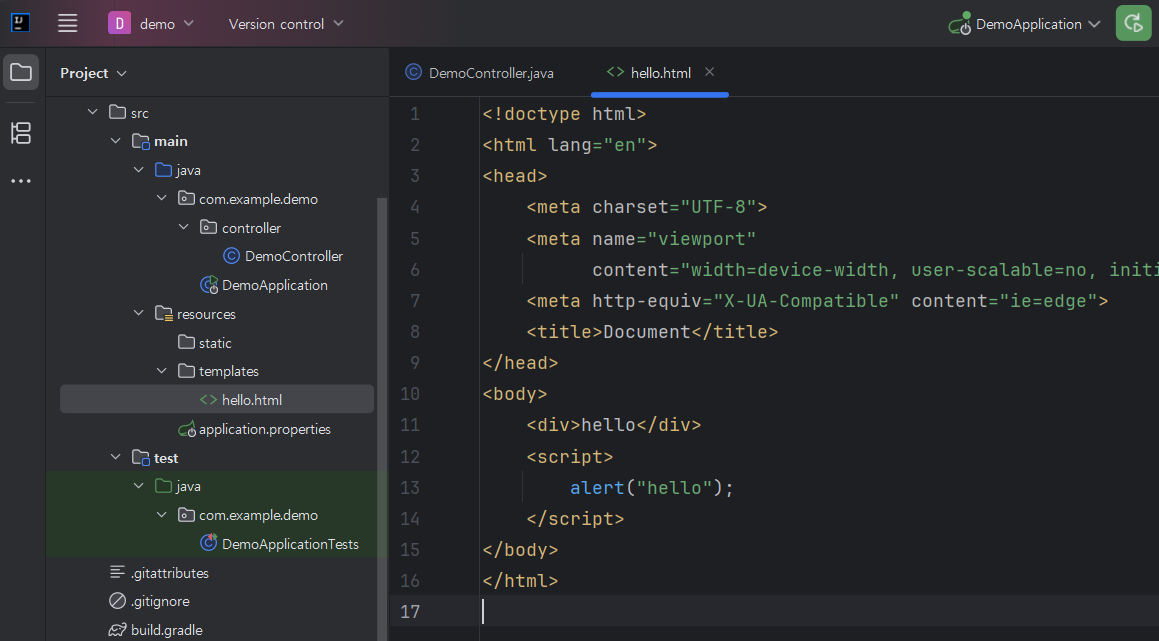
Task: Click the build.gradle elephant icon
Action: [118, 630]
